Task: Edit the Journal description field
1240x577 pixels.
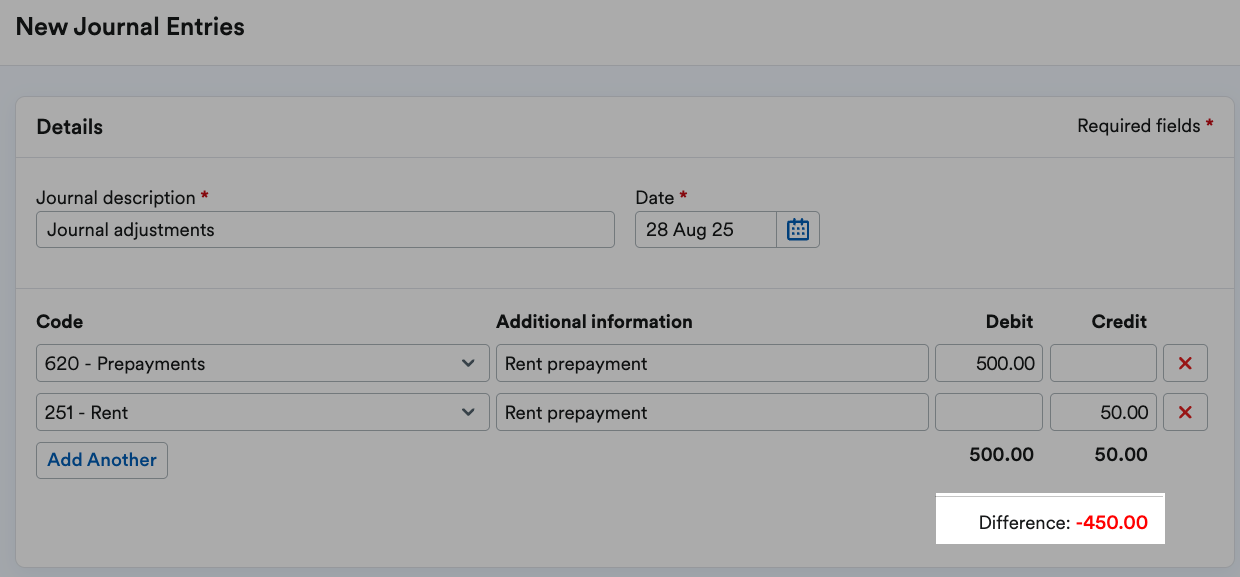Action: [325, 229]
